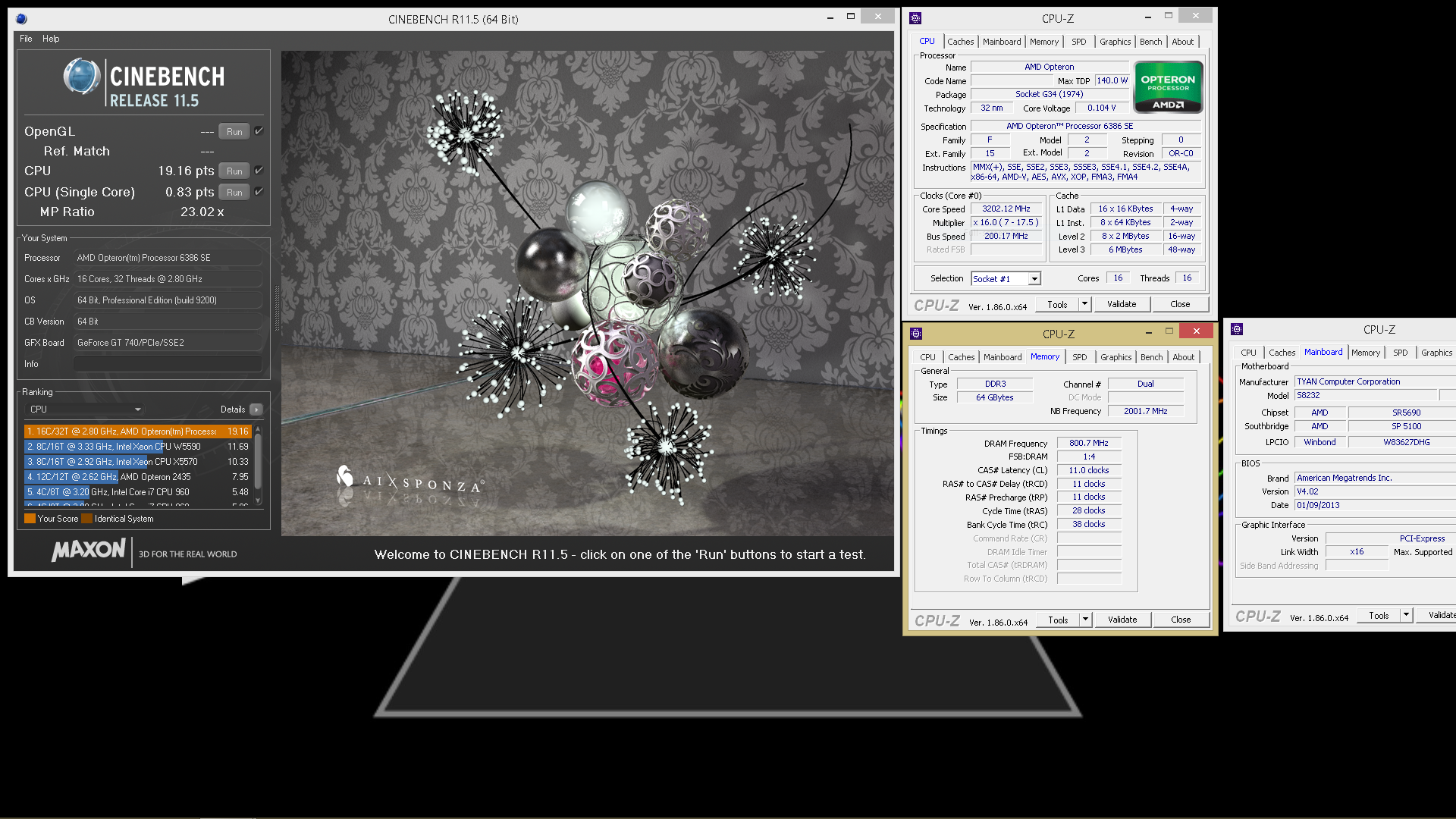Open About tab in Memory CPU-Z window
The height and width of the screenshot is (819, 1456).
(1183, 357)
